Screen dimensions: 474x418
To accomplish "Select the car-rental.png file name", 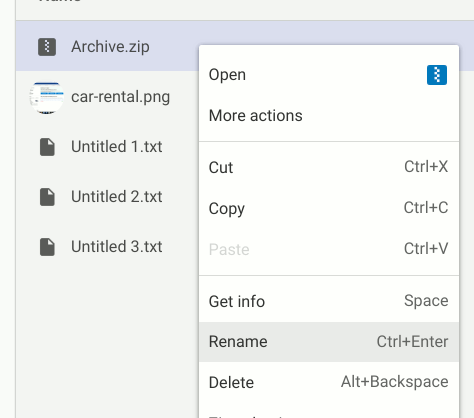I will click(120, 97).
